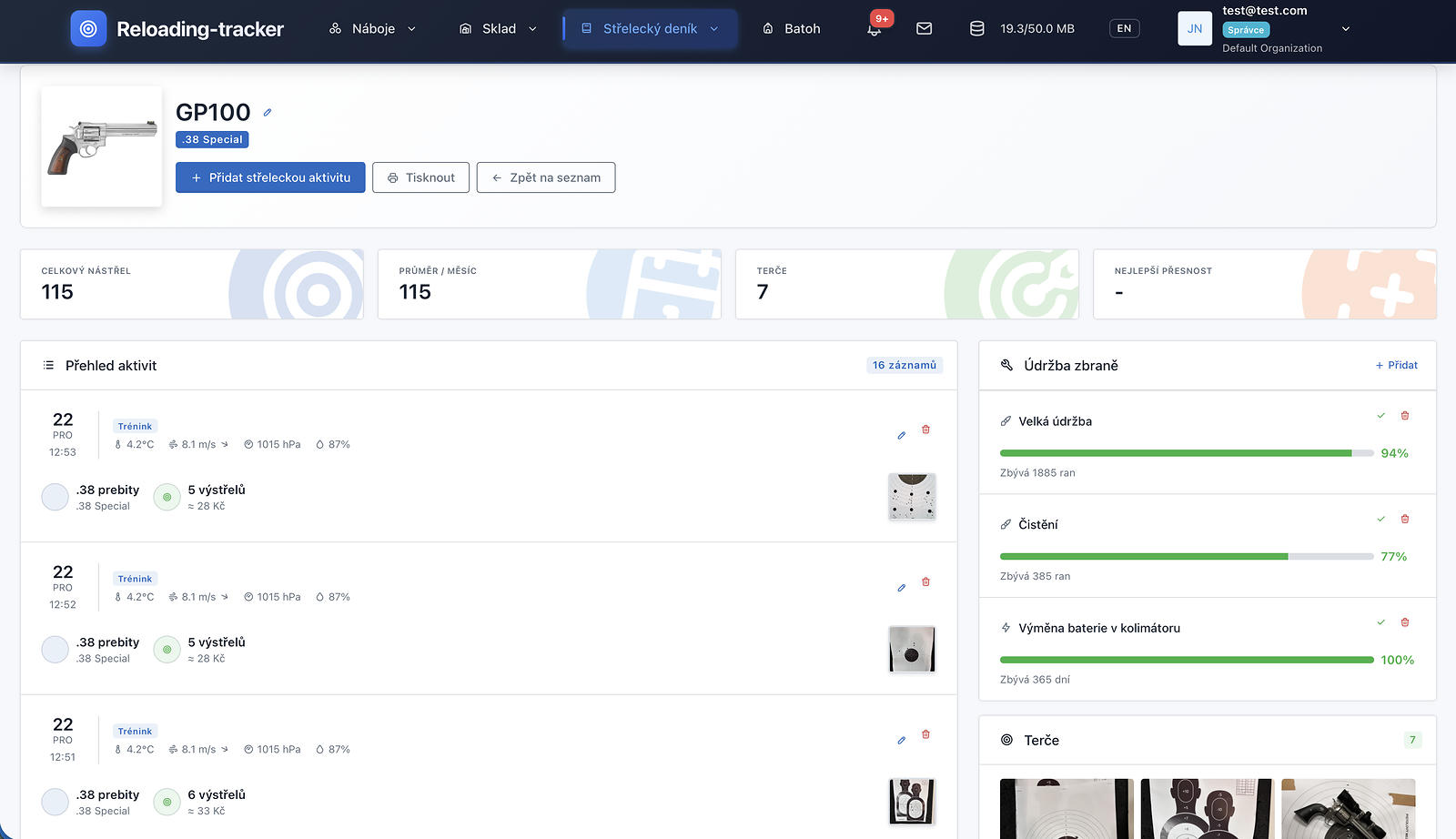Click Přidat střeleckou aktivitu button
Image resolution: width=1456 pixels, height=839 pixels.
270,177
